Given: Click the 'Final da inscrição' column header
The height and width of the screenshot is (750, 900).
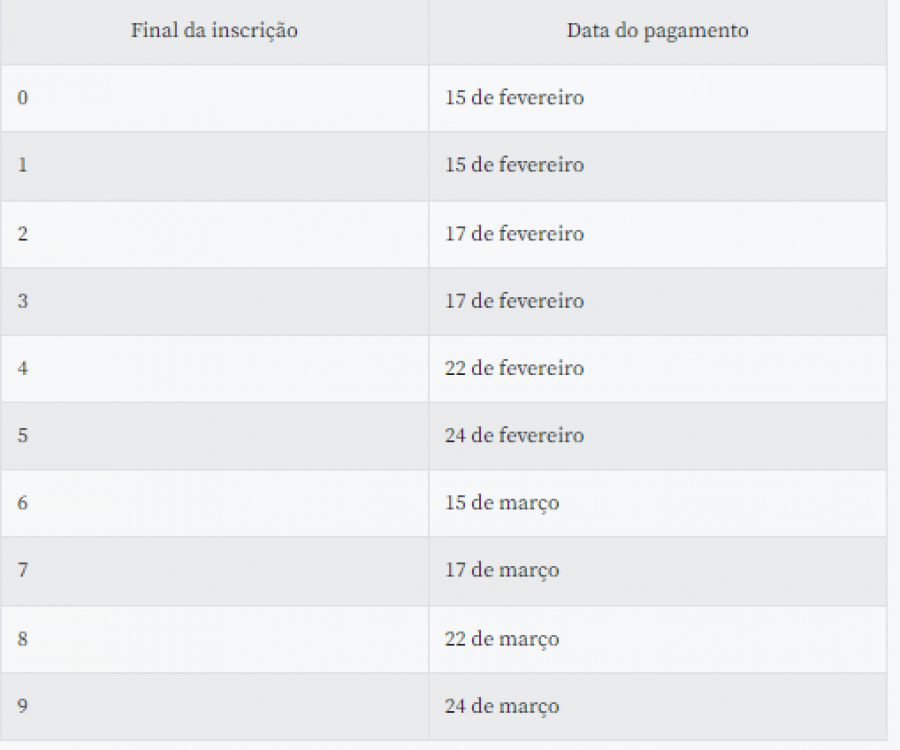Looking at the screenshot, I should pos(214,31).
